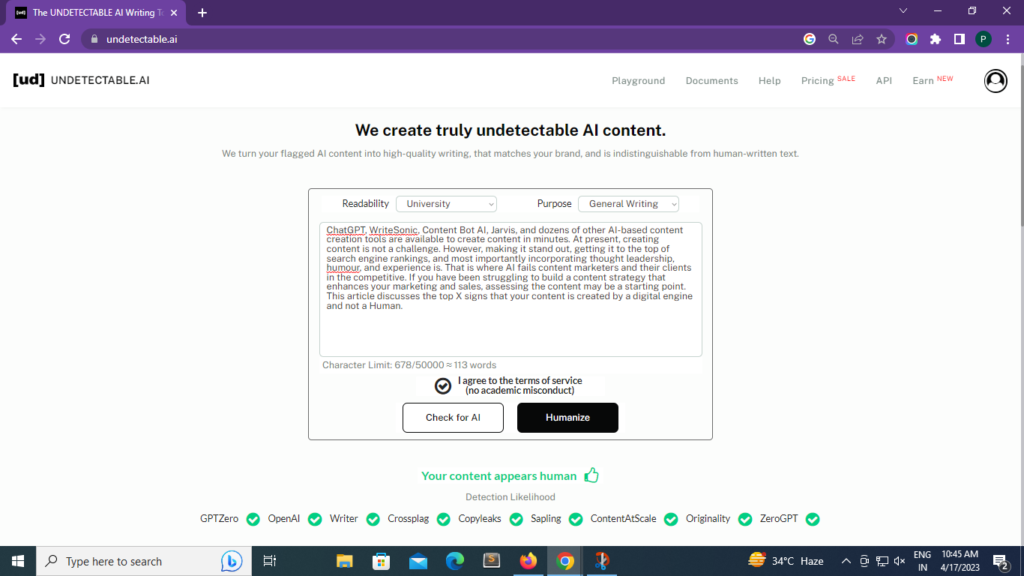Click the Writer green checkmark
The height and width of the screenshot is (576, 1024).
373,519
